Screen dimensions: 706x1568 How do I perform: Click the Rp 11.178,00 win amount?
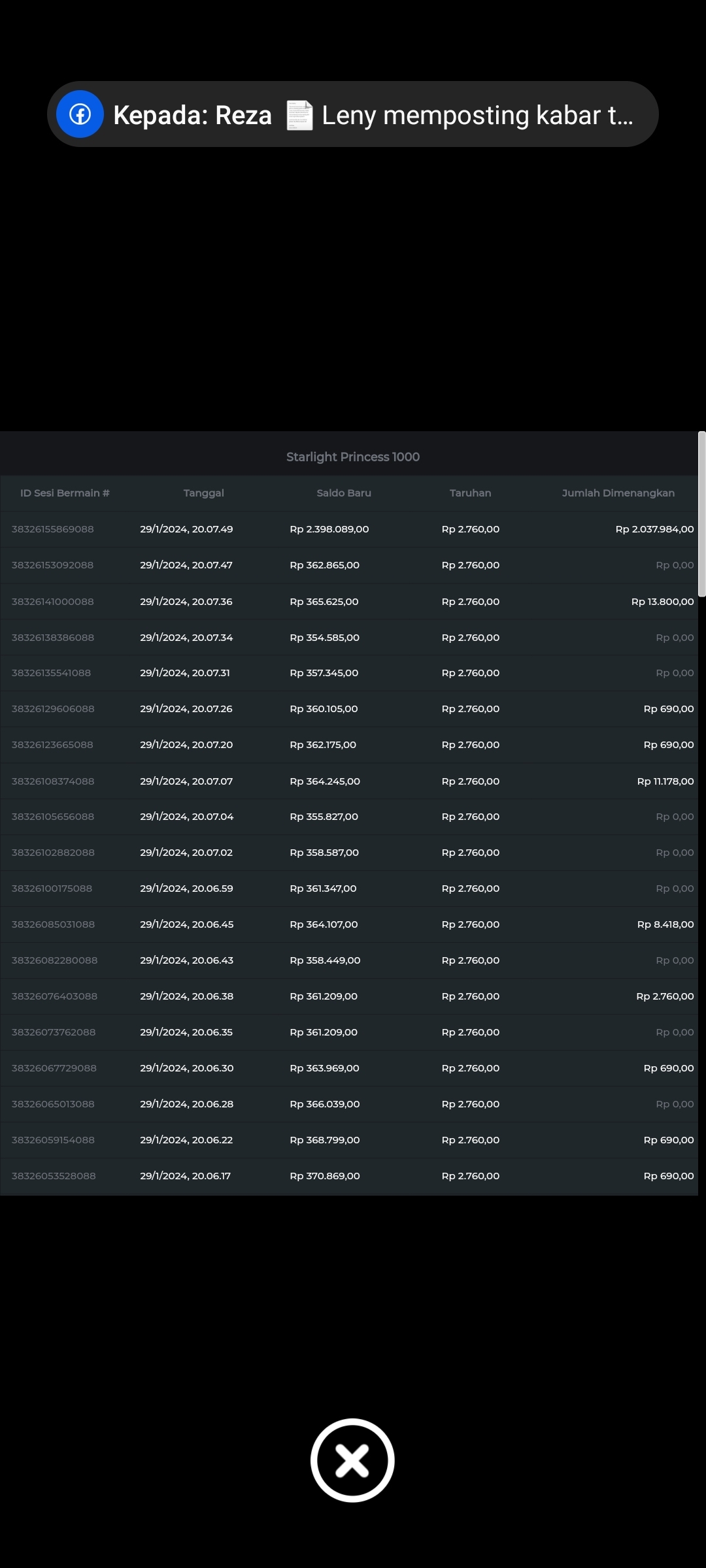click(x=665, y=781)
